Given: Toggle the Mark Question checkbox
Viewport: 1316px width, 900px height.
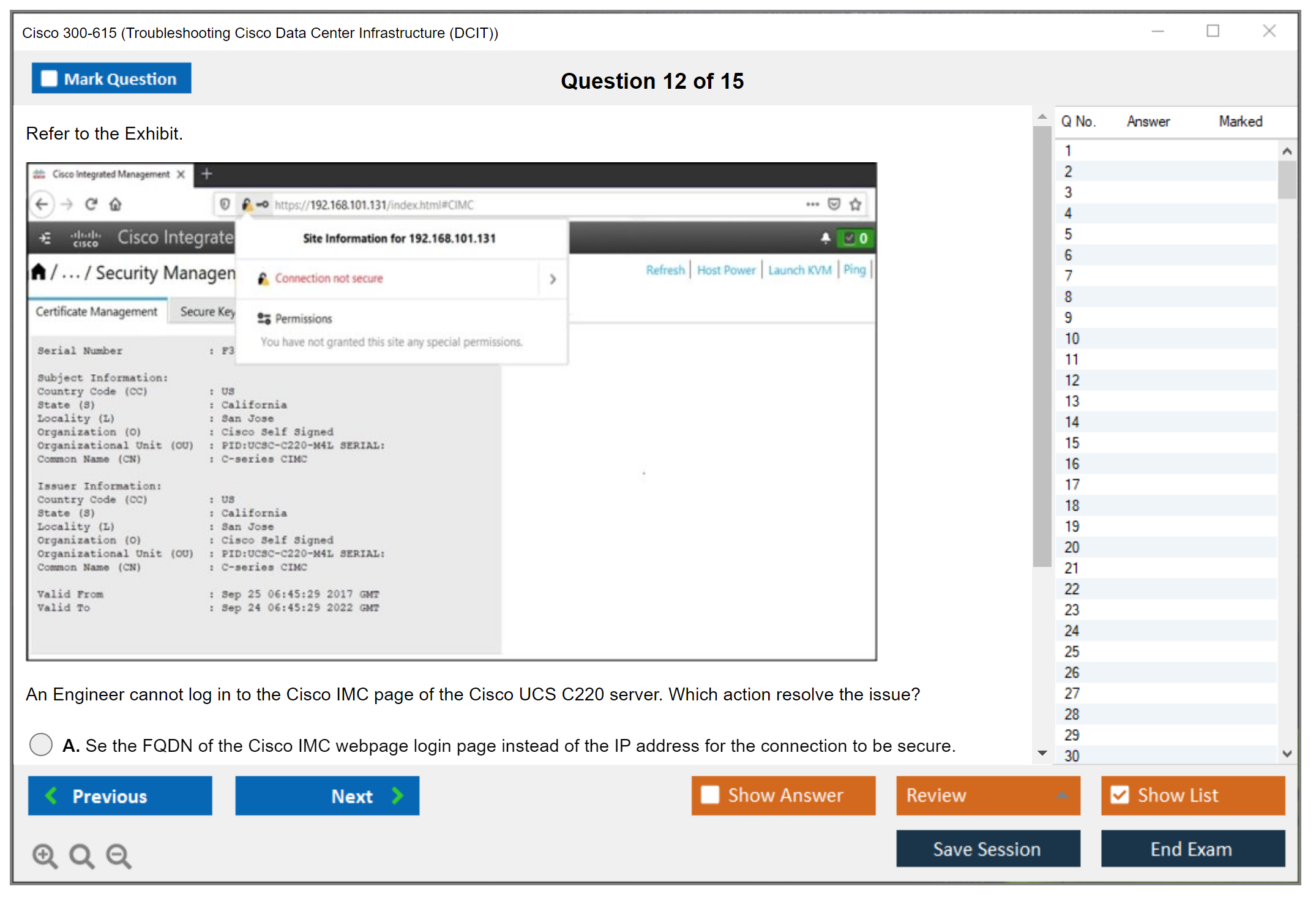Looking at the screenshot, I should [x=50, y=78].
